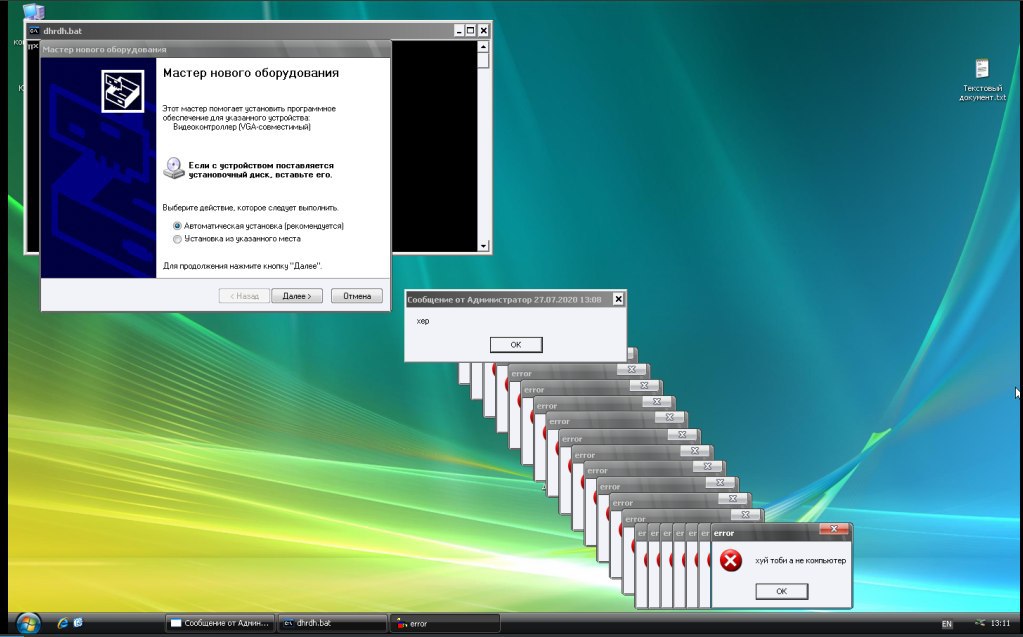Select the computer desktop icon at top-left

pyautogui.click(x=33, y=11)
